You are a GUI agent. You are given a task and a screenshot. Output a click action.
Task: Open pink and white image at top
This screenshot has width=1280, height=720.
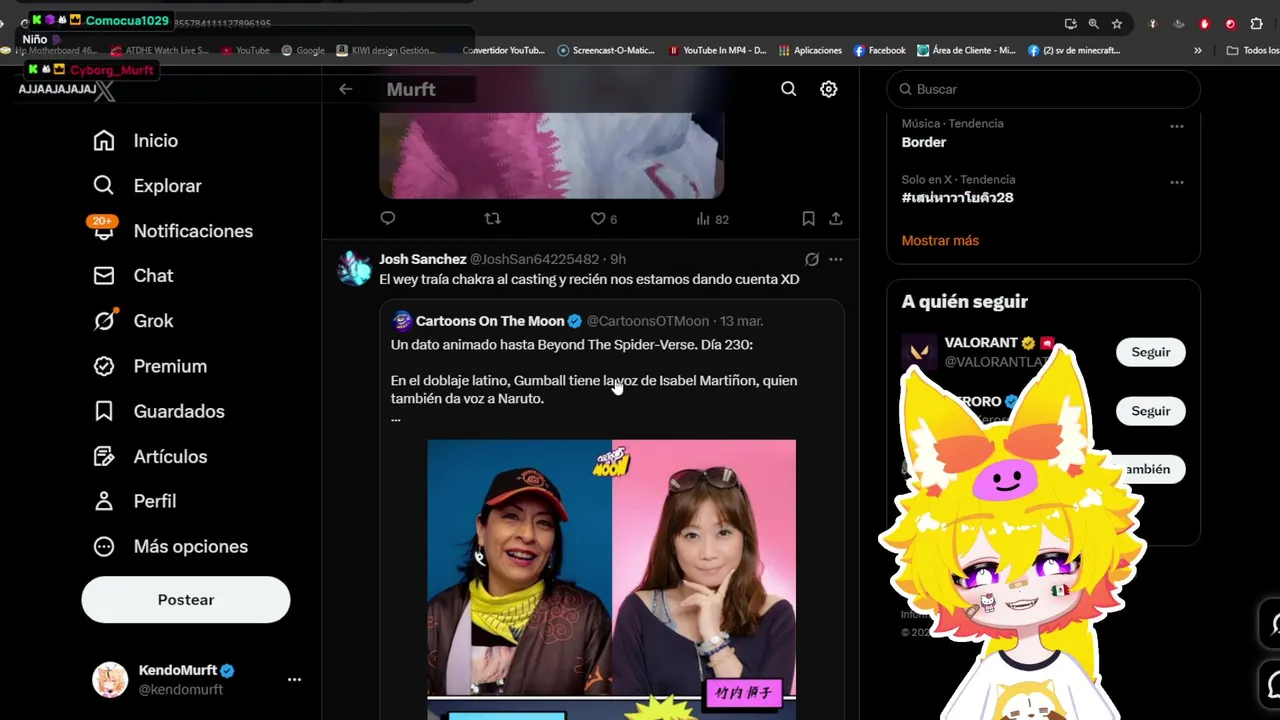551,155
